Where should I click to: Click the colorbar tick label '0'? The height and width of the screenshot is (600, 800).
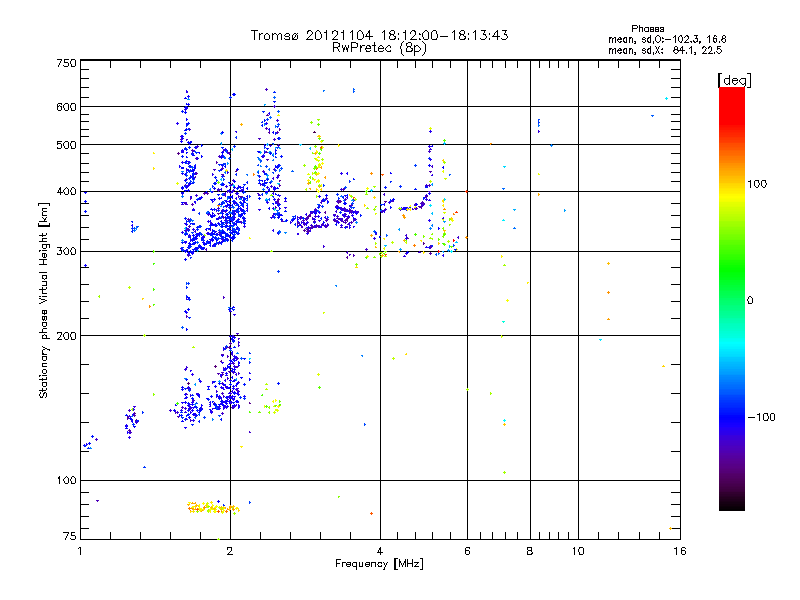750,301
